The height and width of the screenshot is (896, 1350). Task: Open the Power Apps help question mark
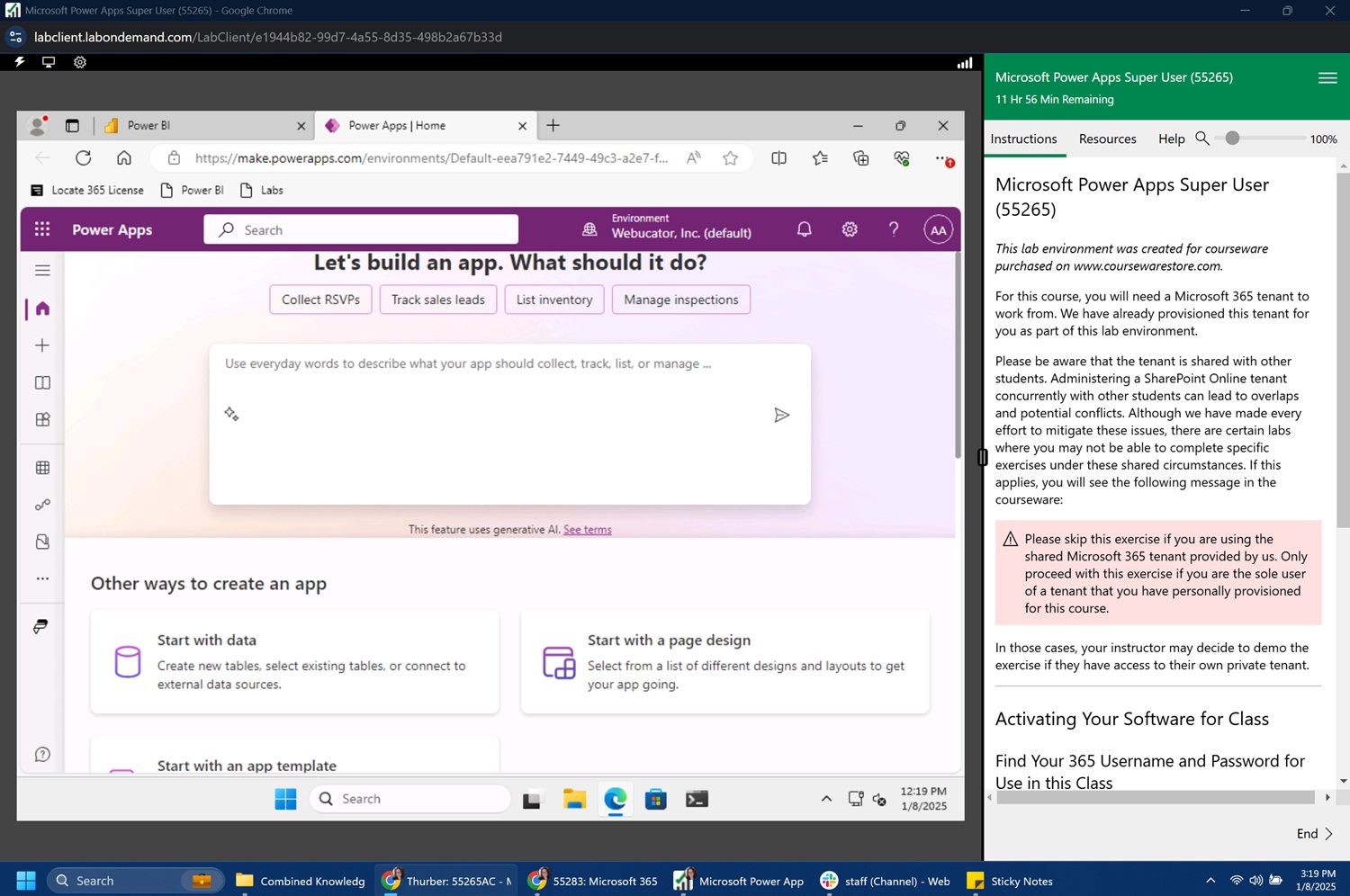click(894, 229)
